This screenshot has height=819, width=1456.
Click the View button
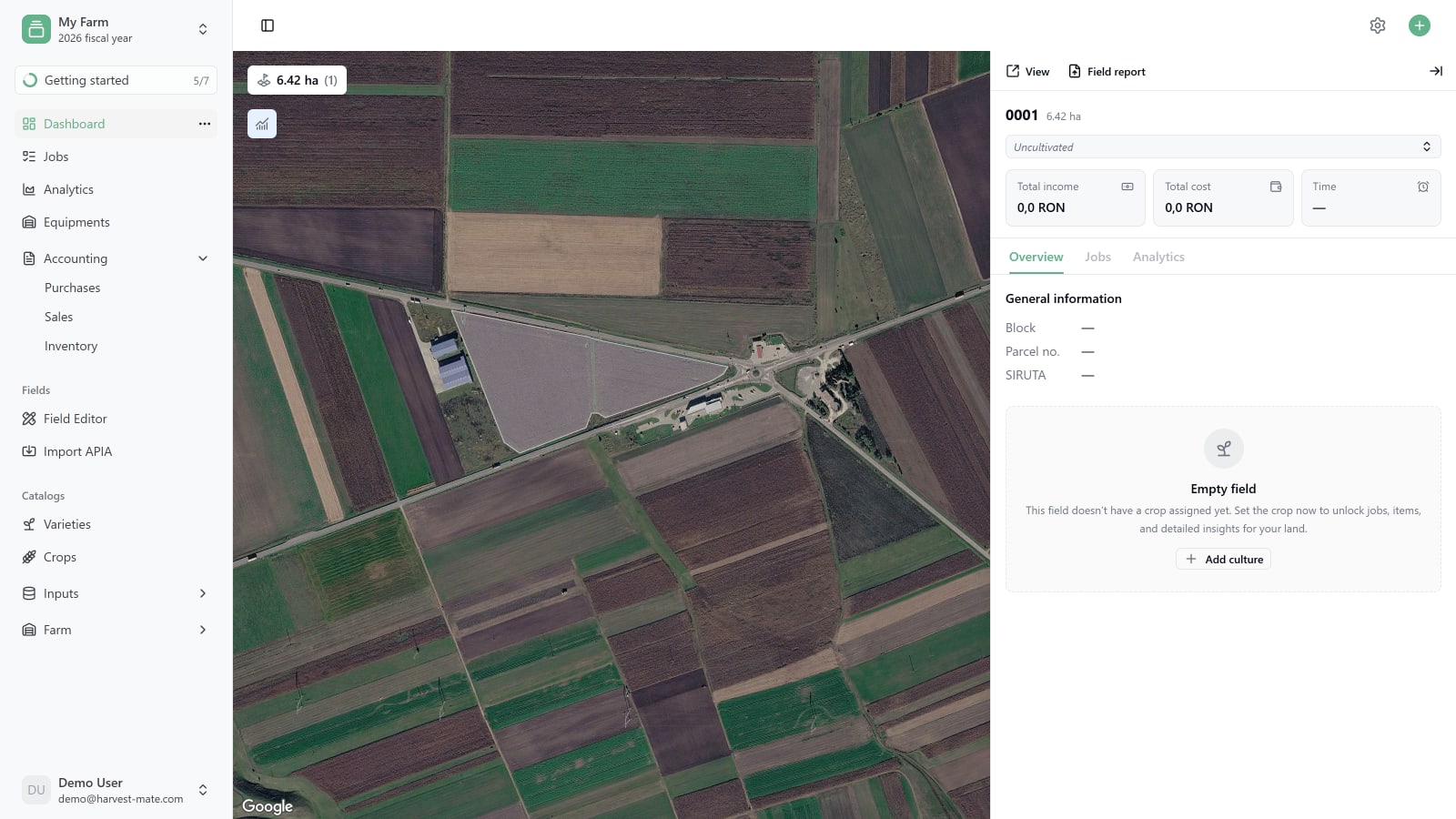click(1027, 71)
